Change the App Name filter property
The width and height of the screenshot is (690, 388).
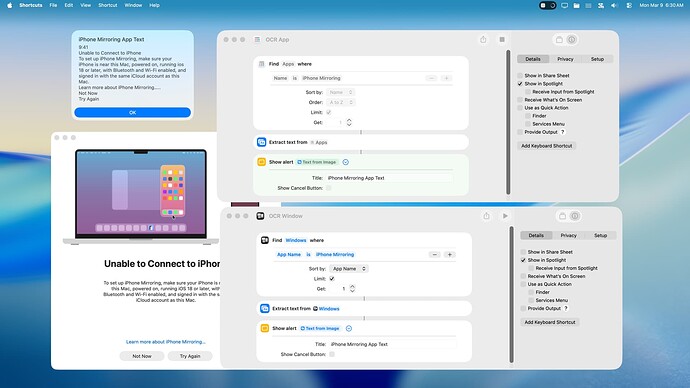[289, 255]
